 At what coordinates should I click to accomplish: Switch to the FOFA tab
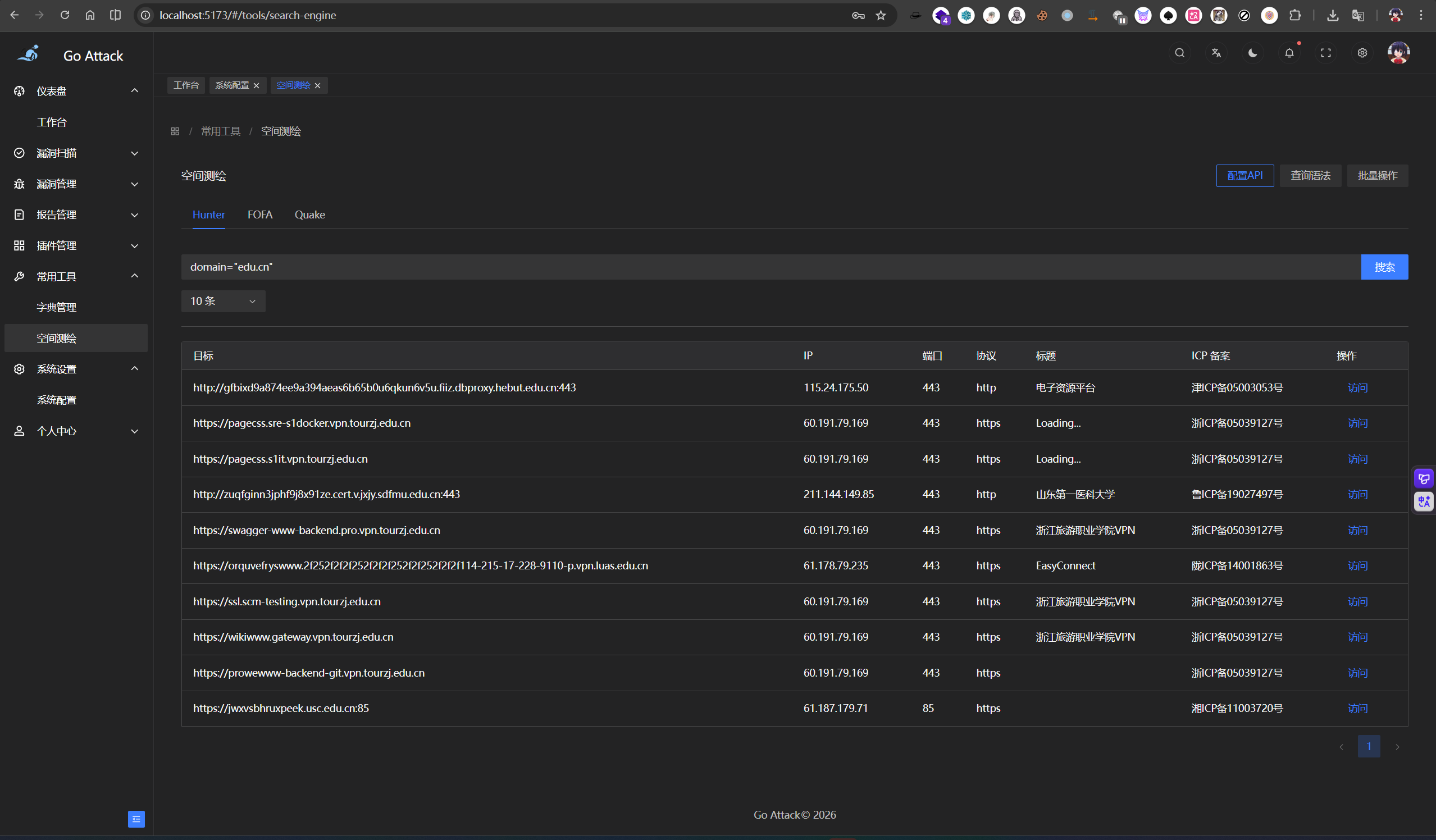[260, 215]
